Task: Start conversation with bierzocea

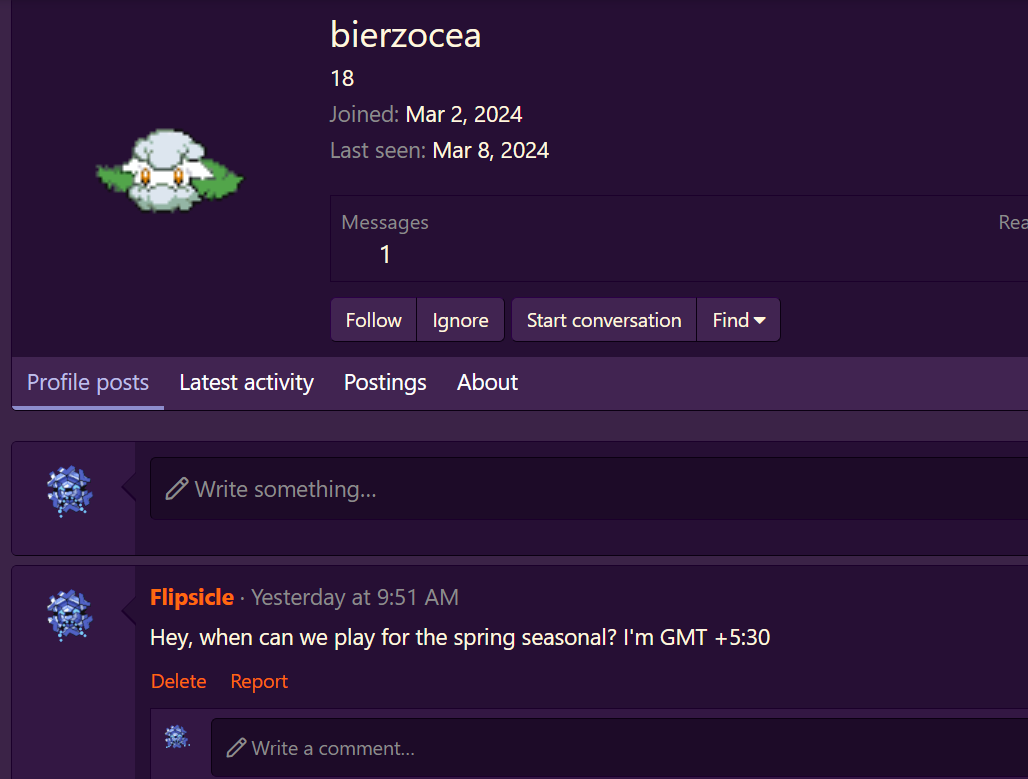Action: pos(604,320)
